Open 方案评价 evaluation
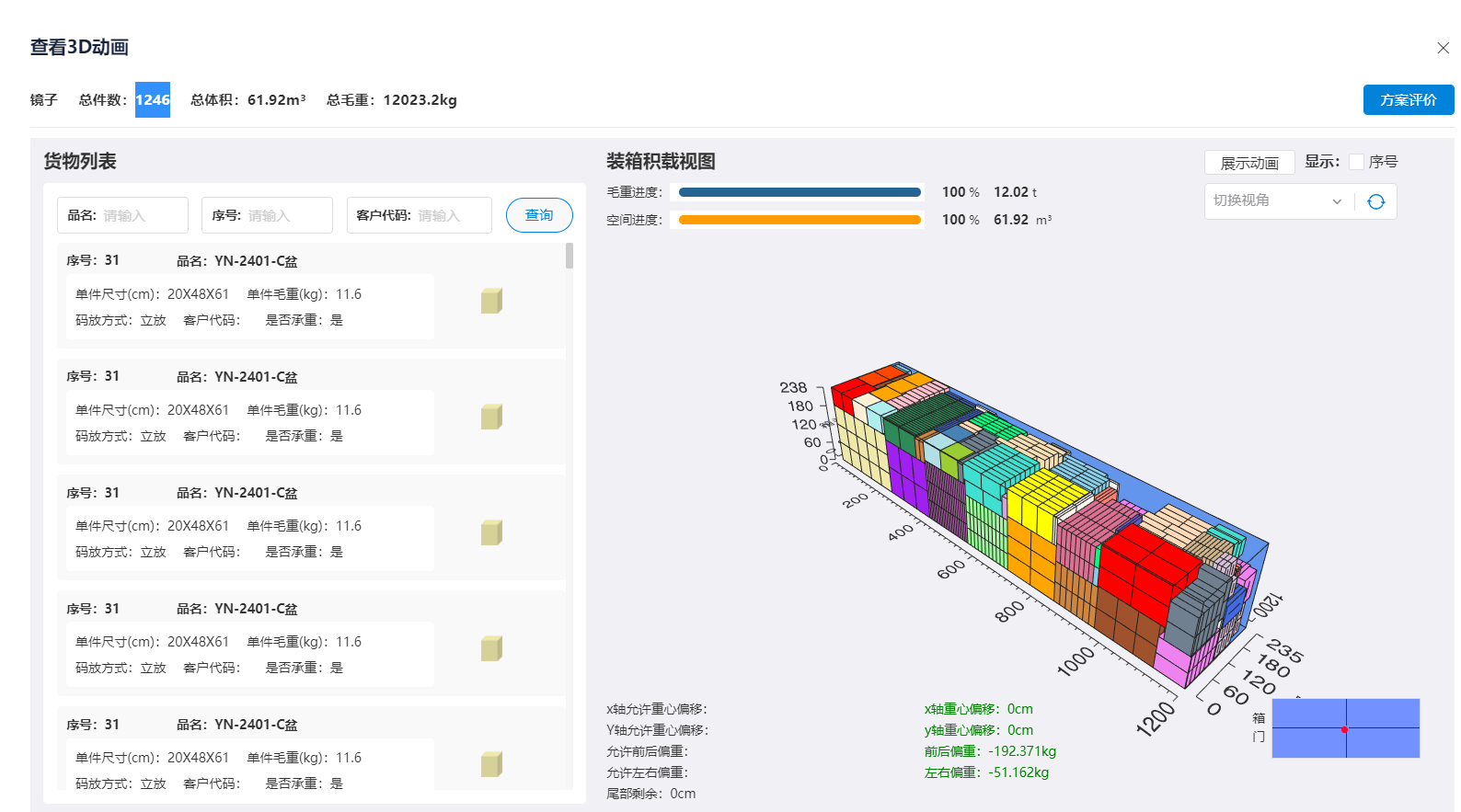 pos(1408,100)
